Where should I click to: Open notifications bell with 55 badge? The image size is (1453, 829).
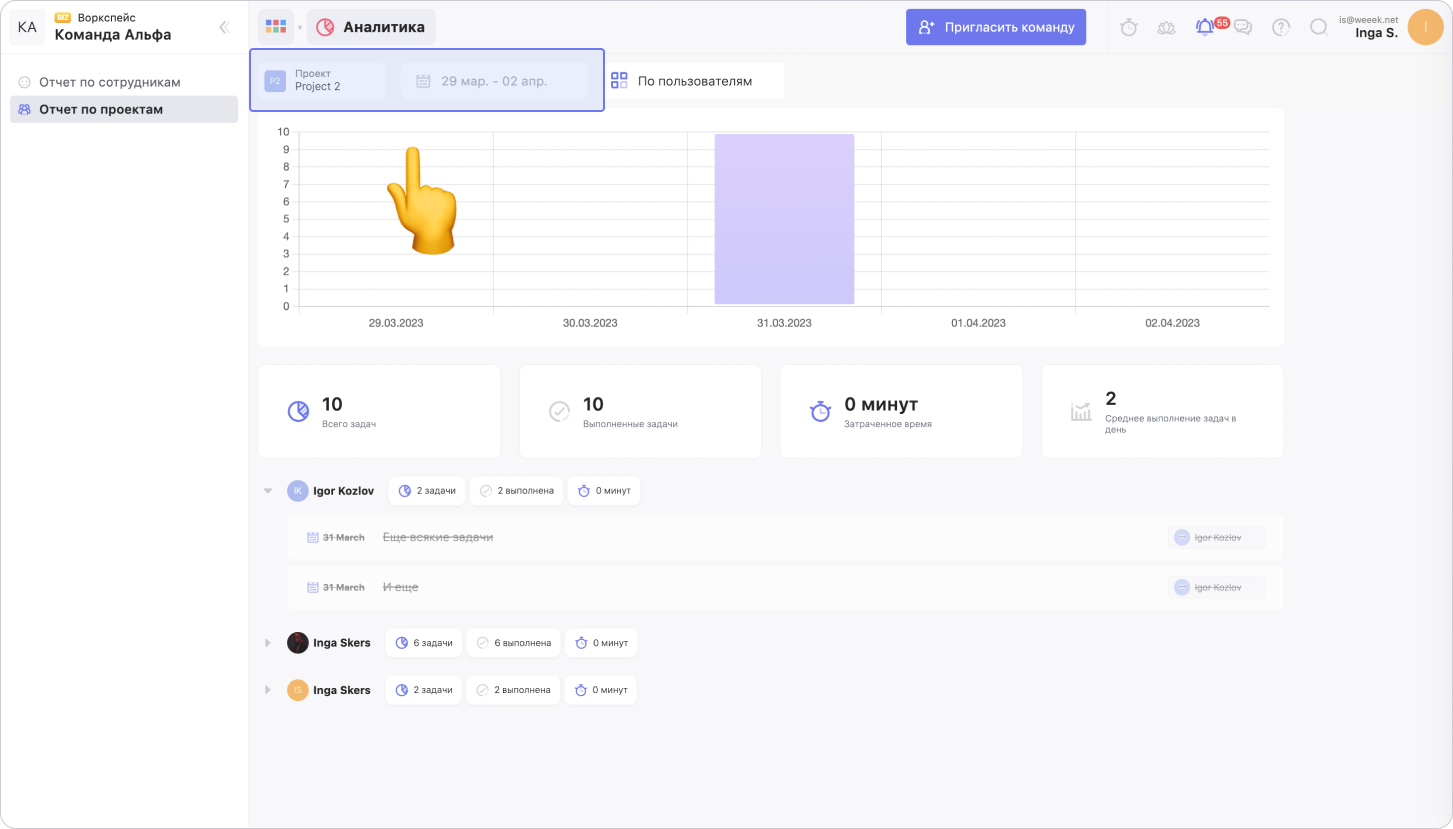[x=1205, y=28]
